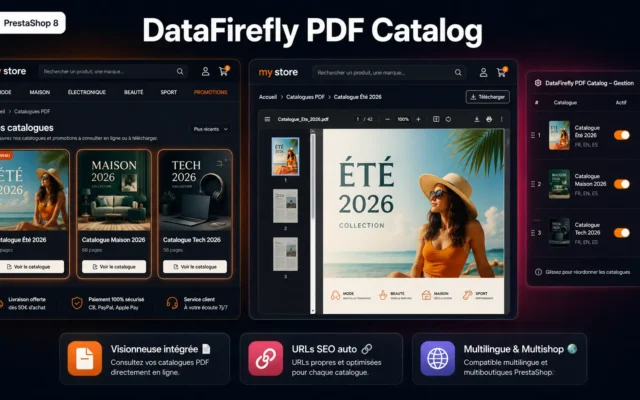Click the Catalogue_Ete_2026.pdf file name
The height and width of the screenshot is (400, 640).
click(x=303, y=119)
